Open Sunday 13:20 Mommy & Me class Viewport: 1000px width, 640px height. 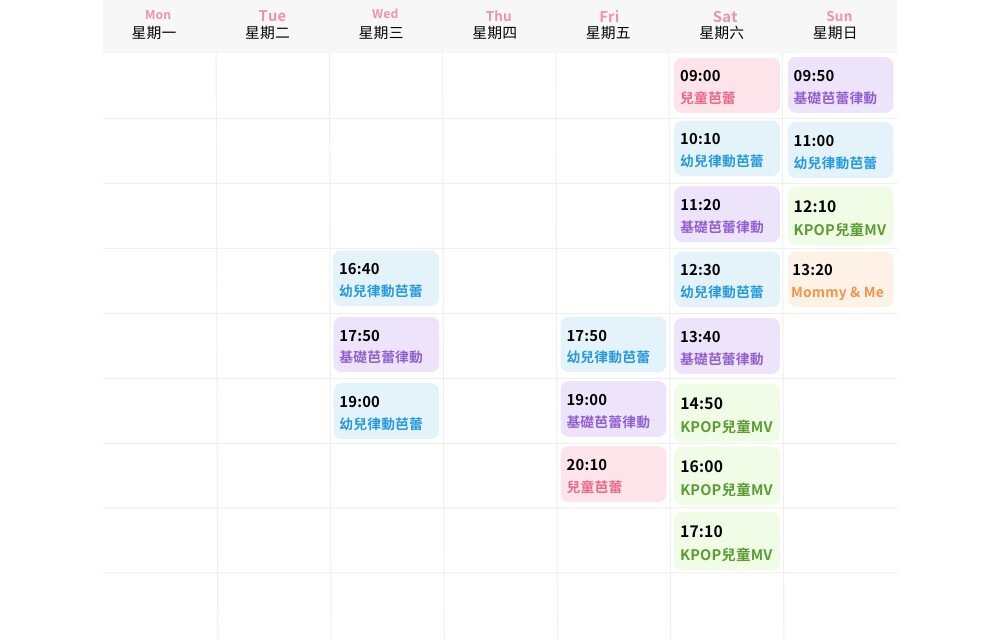[x=840, y=280]
